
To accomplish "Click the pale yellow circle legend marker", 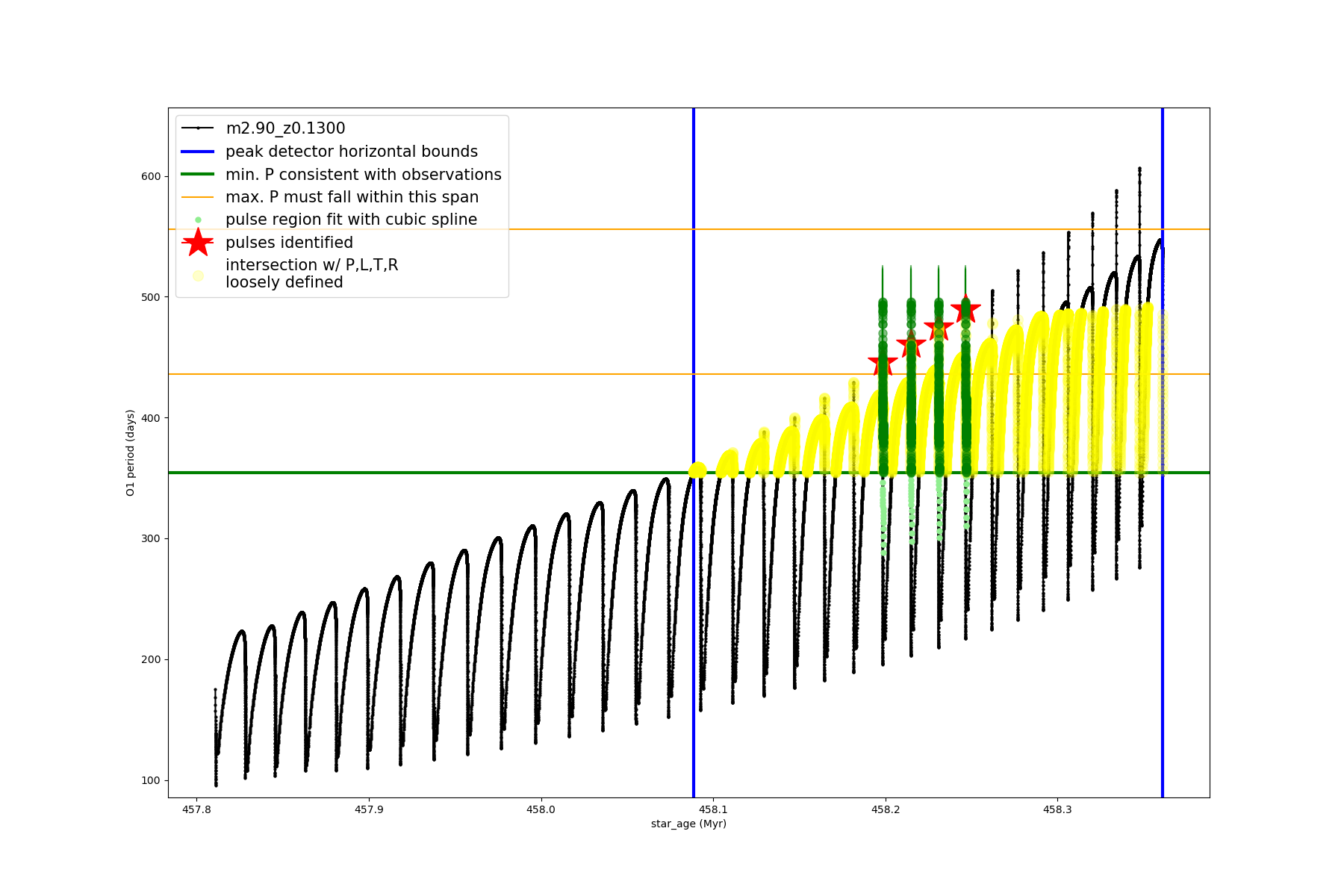I will pyautogui.click(x=198, y=276).
